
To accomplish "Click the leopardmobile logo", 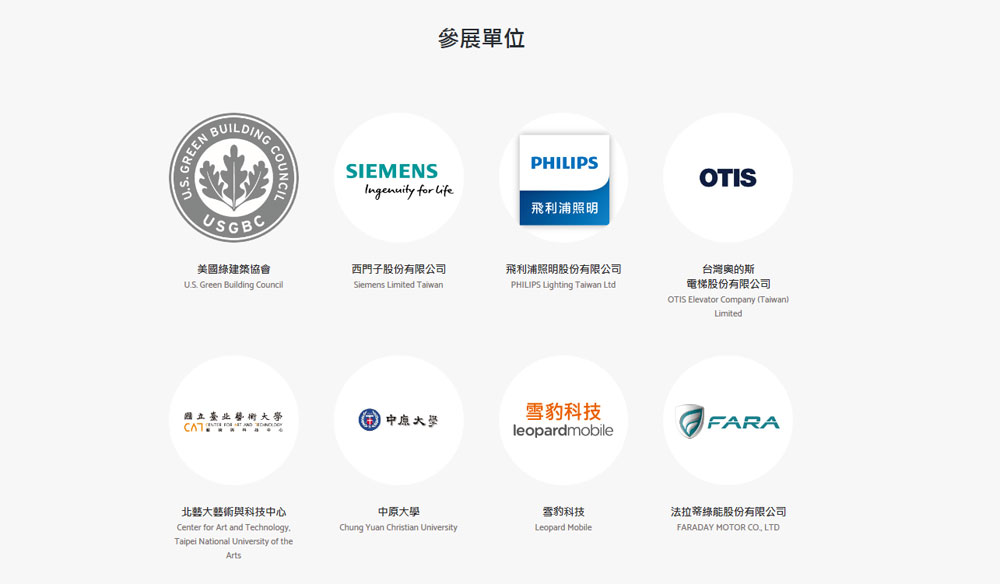I will pos(563,420).
